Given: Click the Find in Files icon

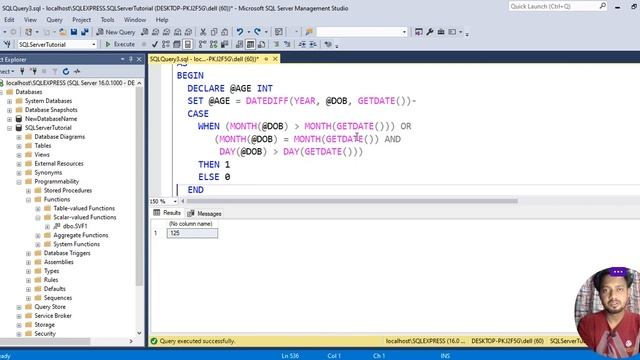Looking at the screenshot, I should (x=309, y=32).
